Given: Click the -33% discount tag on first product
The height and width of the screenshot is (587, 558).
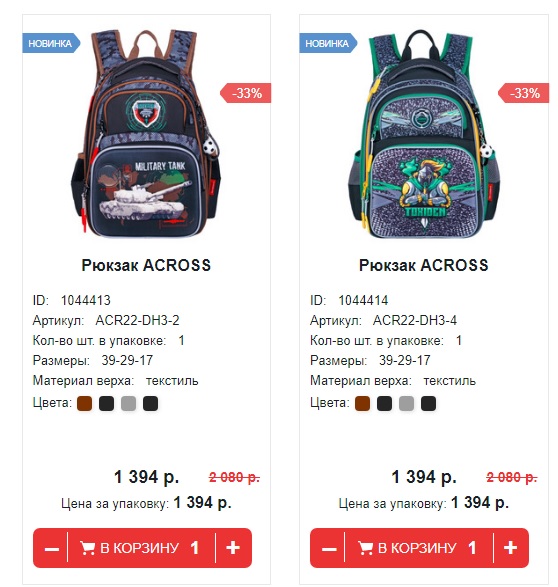Looking at the screenshot, I should click(x=246, y=93).
